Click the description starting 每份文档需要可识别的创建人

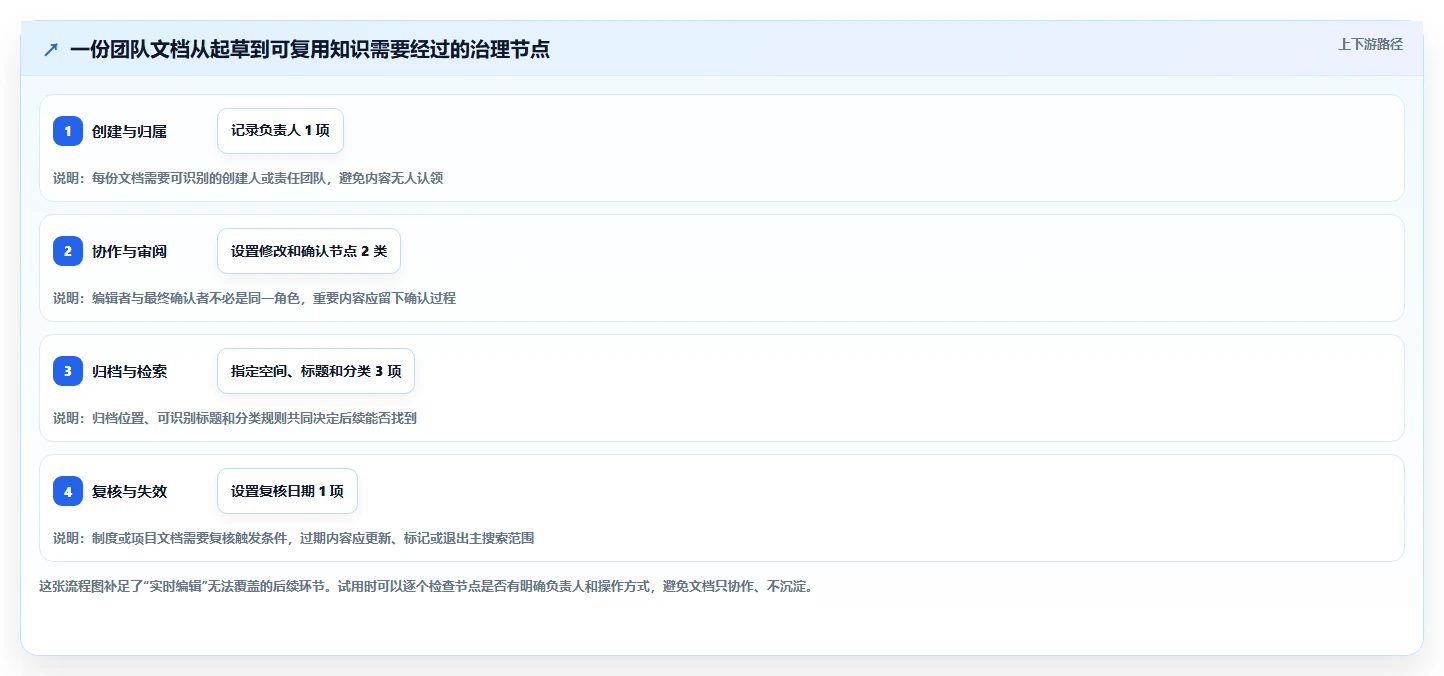pos(248,178)
